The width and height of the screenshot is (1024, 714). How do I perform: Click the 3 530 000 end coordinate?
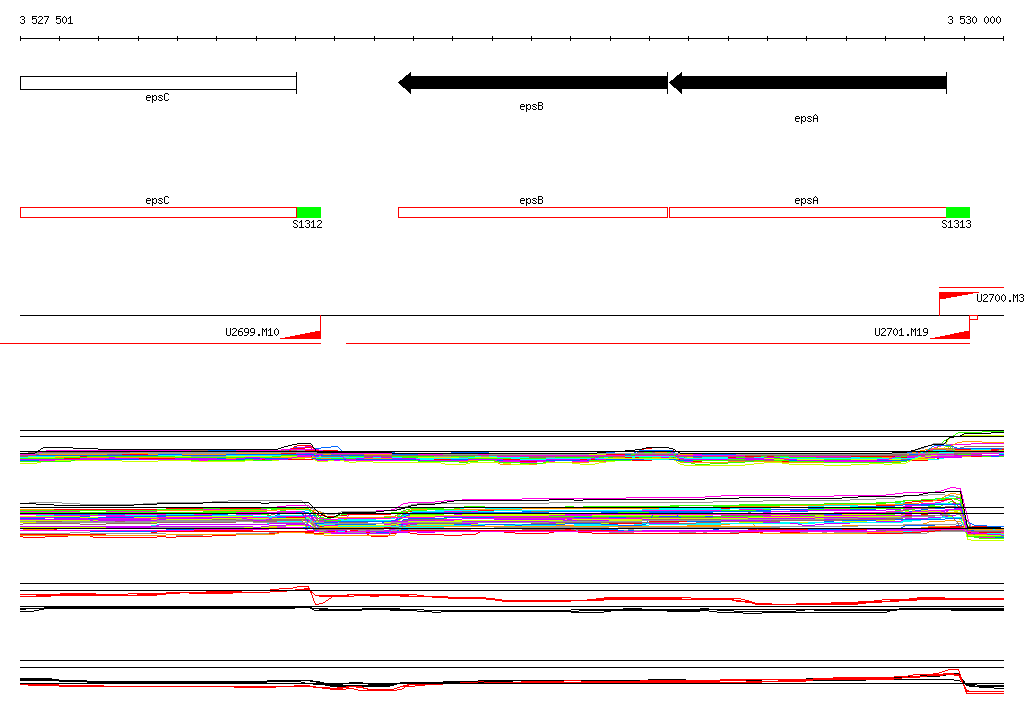[974, 20]
